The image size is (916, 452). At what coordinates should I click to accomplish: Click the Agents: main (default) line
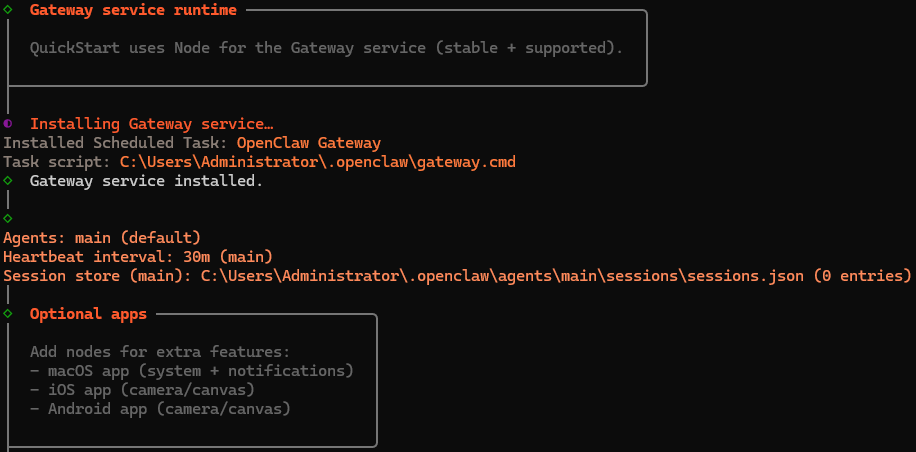pyautogui.click(x=102, y=238)
